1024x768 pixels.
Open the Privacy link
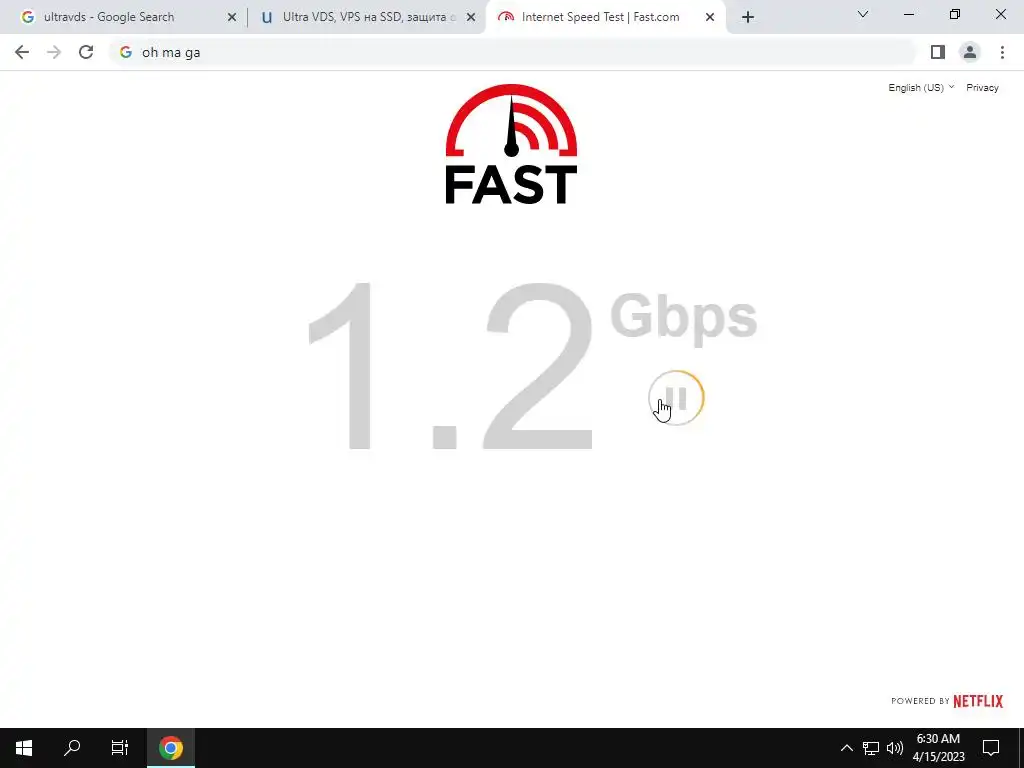(982, 88)
